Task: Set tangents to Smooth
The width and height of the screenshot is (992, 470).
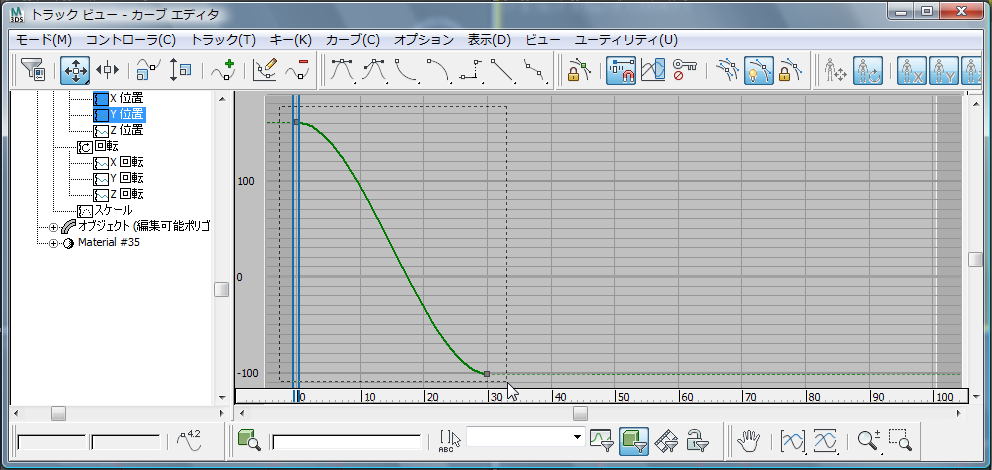Action: [534, 70]
